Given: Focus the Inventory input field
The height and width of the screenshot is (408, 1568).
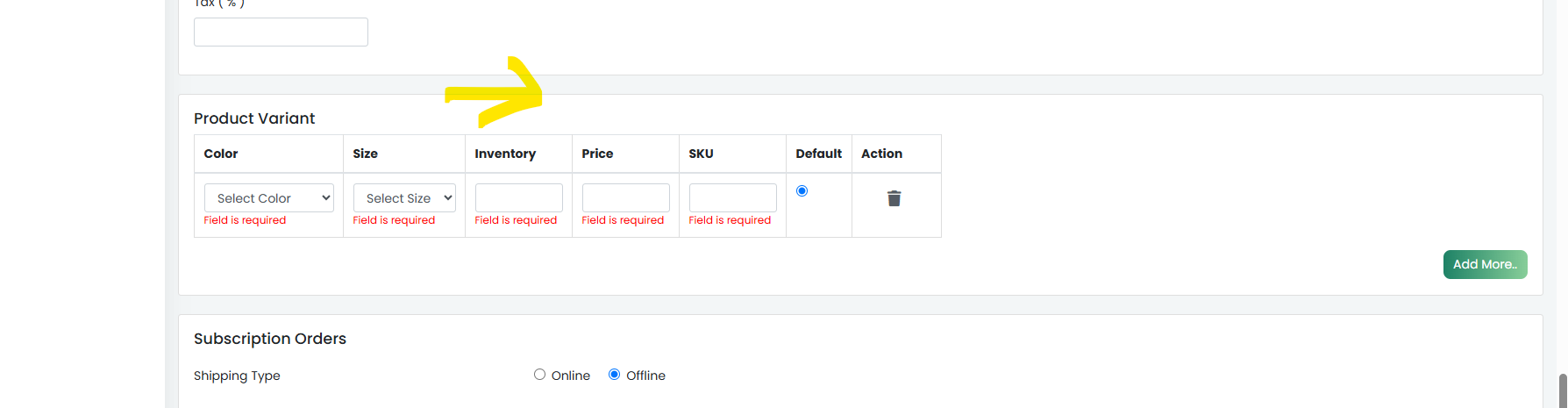Looking at the screenshot, I should pyautogui.click(x=519, y=198).
